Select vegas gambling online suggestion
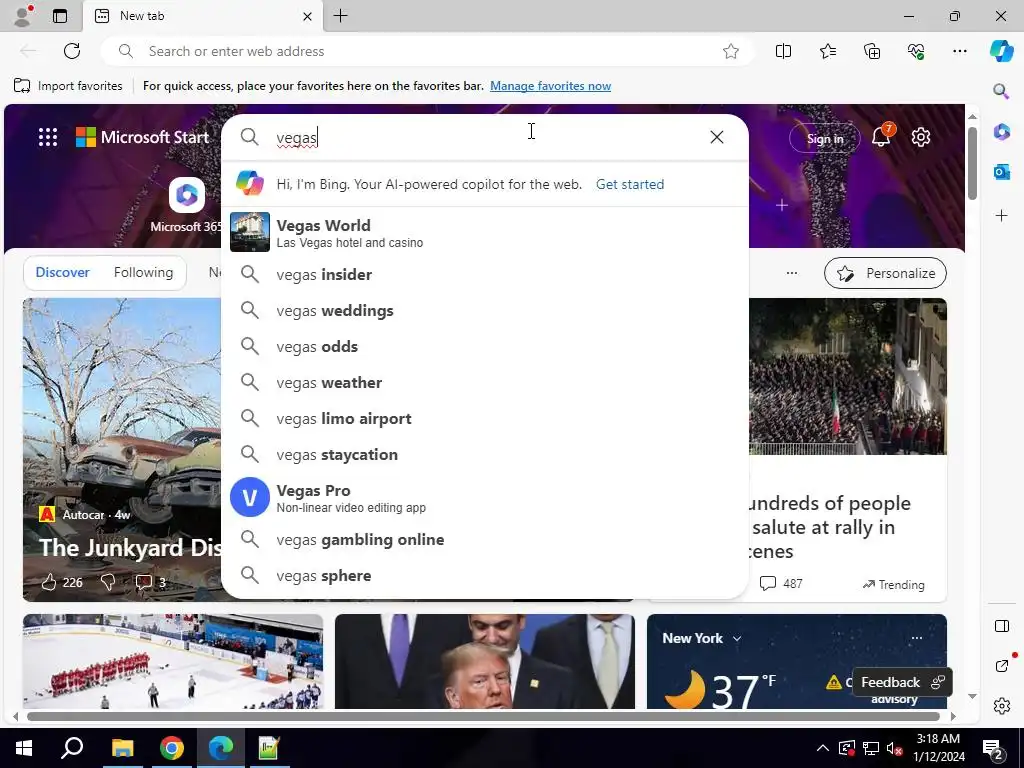 click(485, 539)
